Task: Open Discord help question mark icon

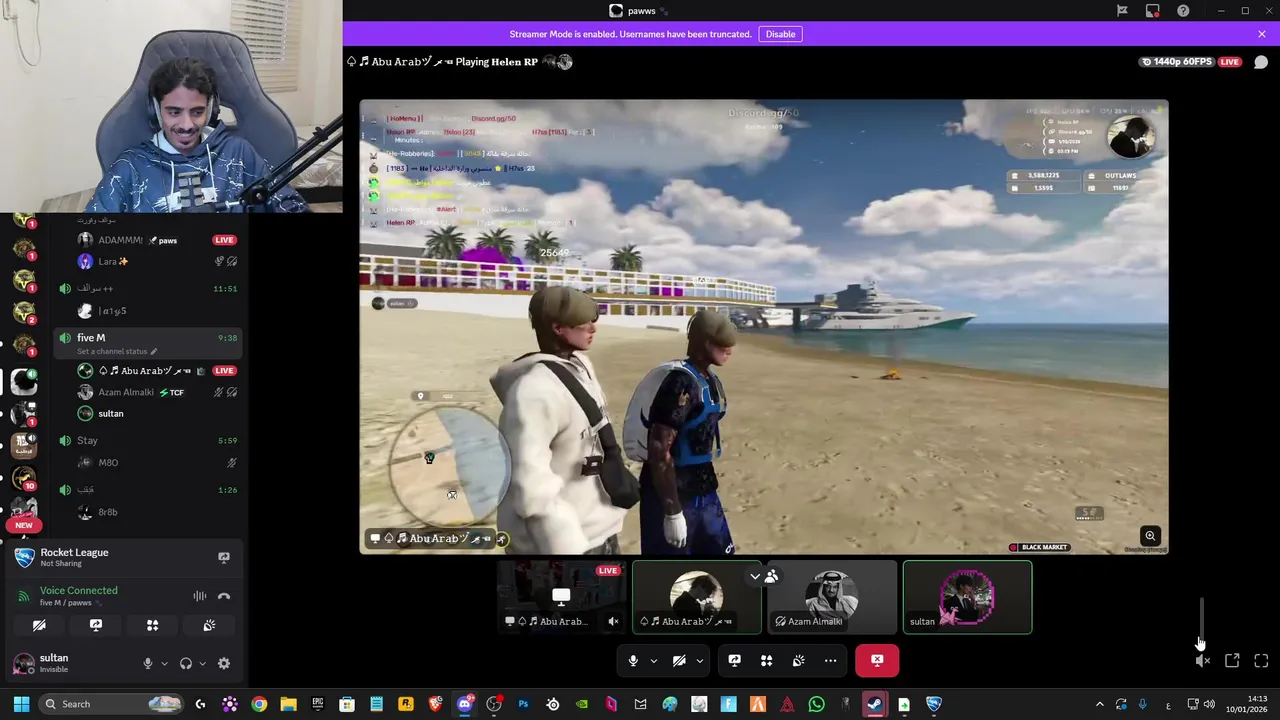Action: tap(1184, 11)
